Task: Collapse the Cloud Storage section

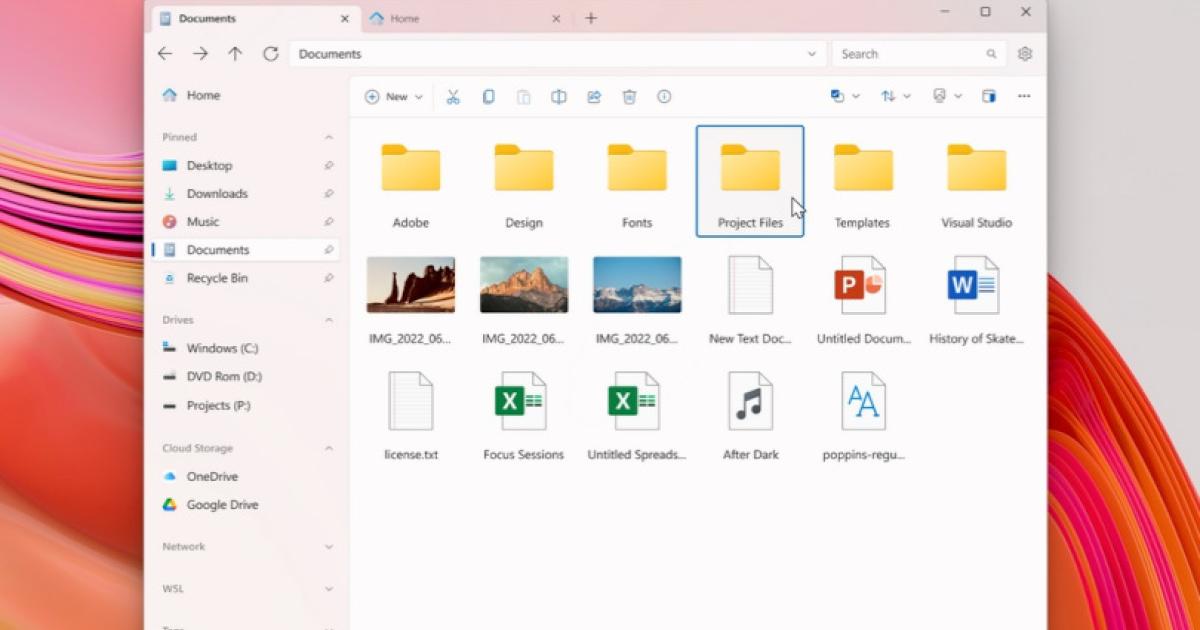Action: pyautogui.click(x=329, y=448)
